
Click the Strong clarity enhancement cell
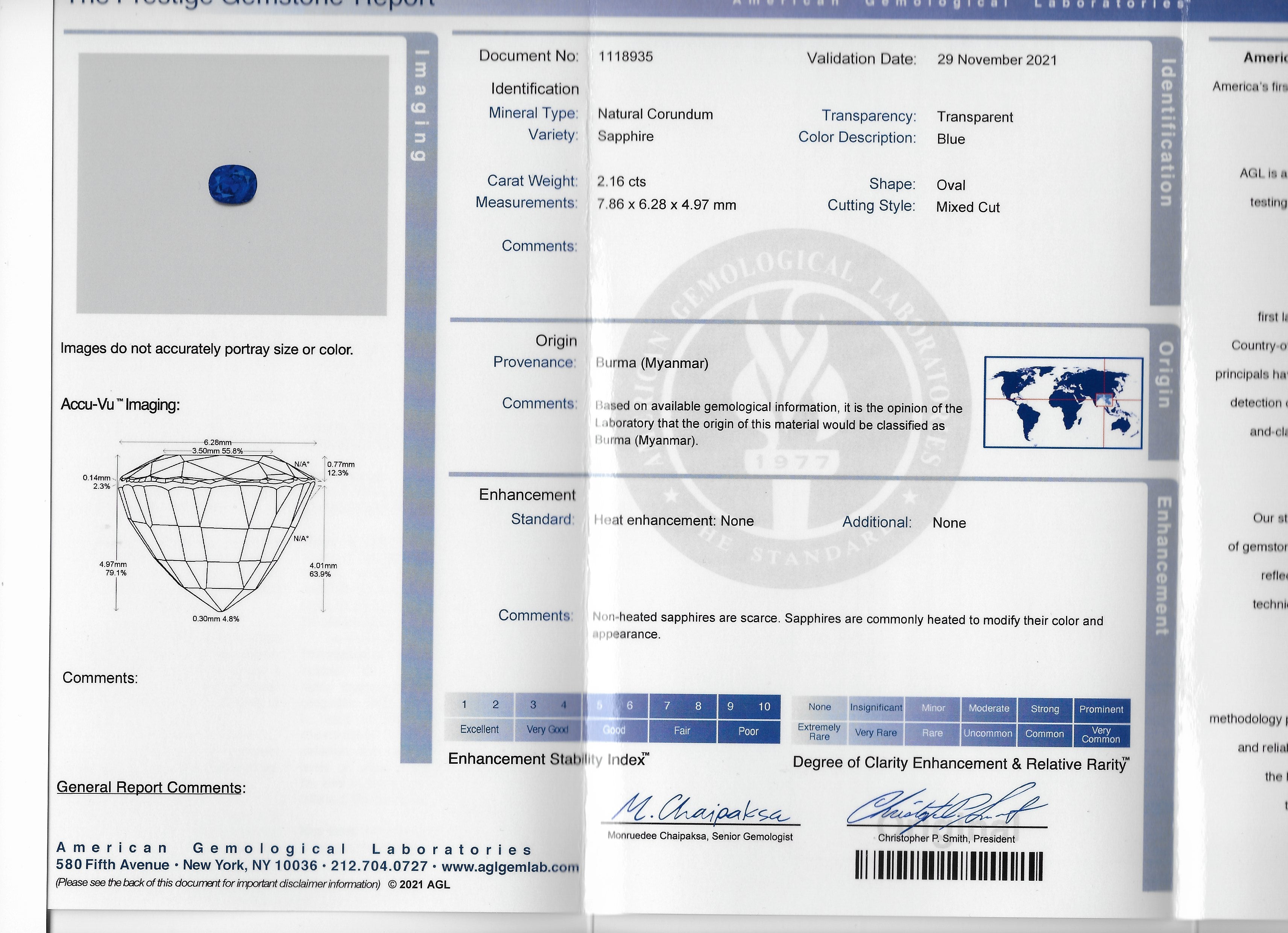pyautogui.click(x=1045, y=709)
